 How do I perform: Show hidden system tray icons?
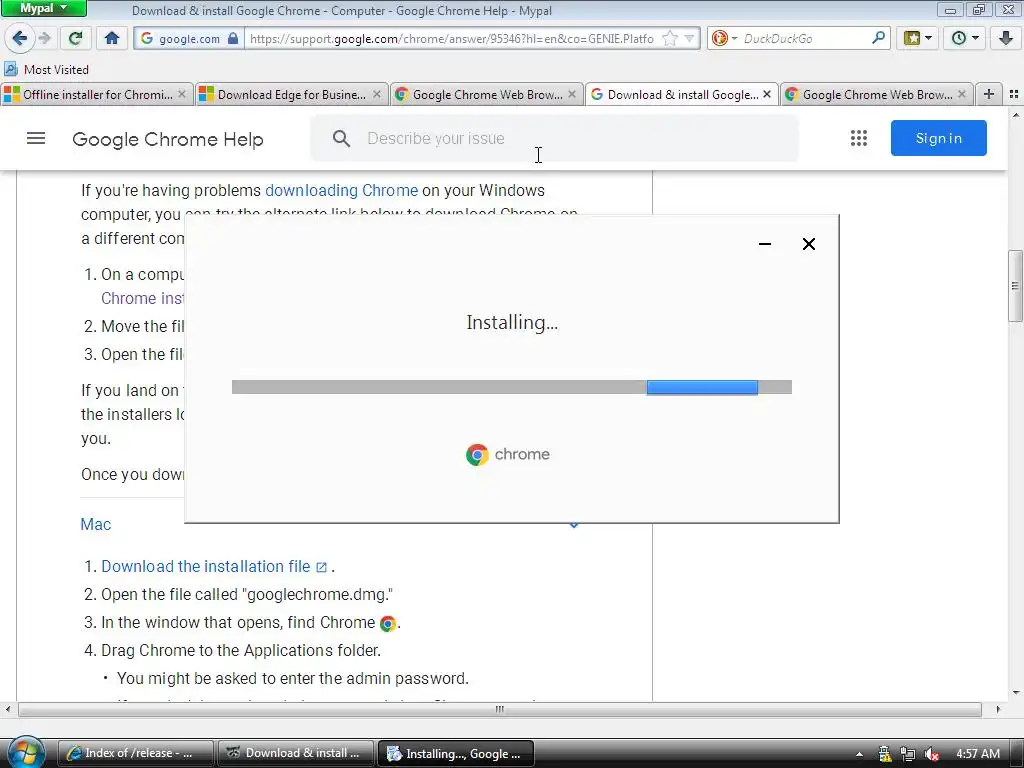click(x=859, y=754)
